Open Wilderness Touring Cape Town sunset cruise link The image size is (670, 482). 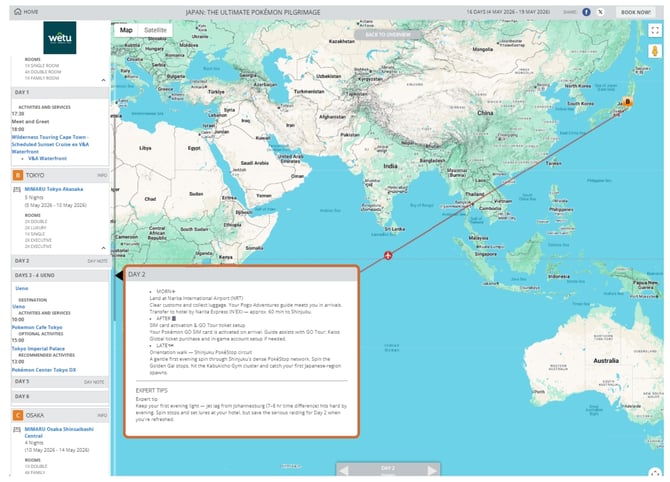click(x=50, y=144)
